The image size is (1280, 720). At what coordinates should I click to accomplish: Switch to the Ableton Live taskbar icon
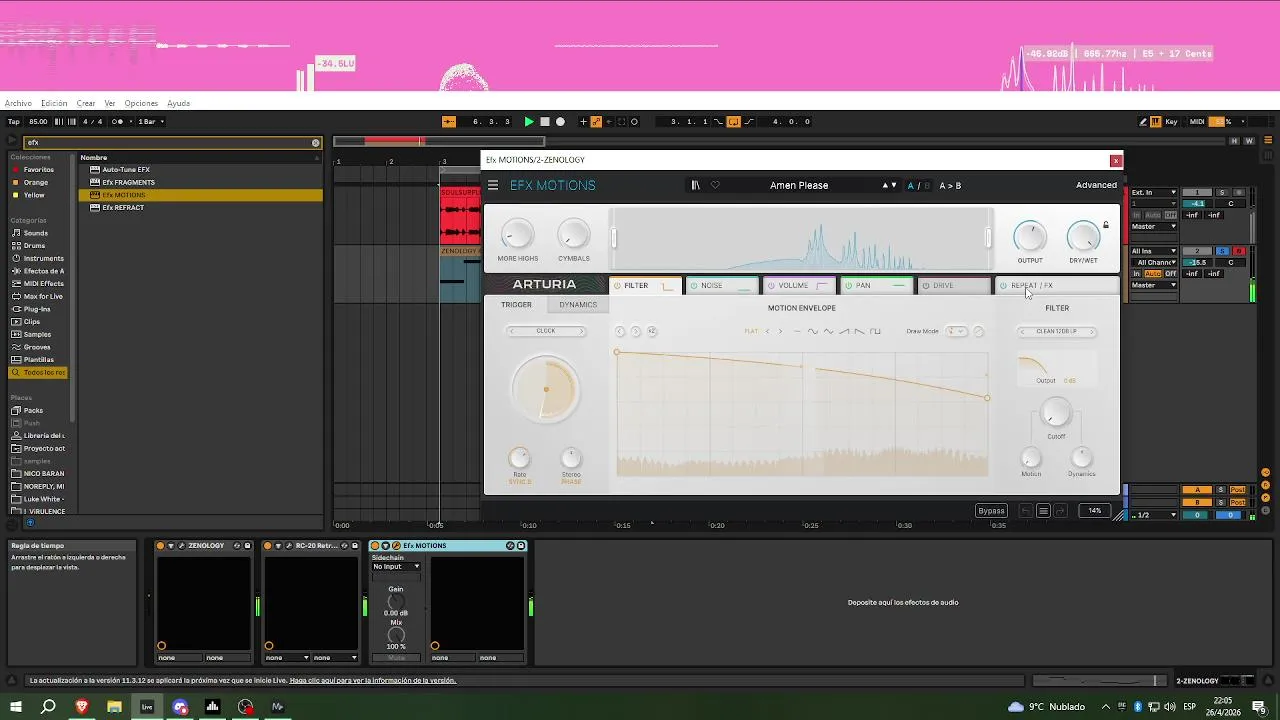[147, 707]
